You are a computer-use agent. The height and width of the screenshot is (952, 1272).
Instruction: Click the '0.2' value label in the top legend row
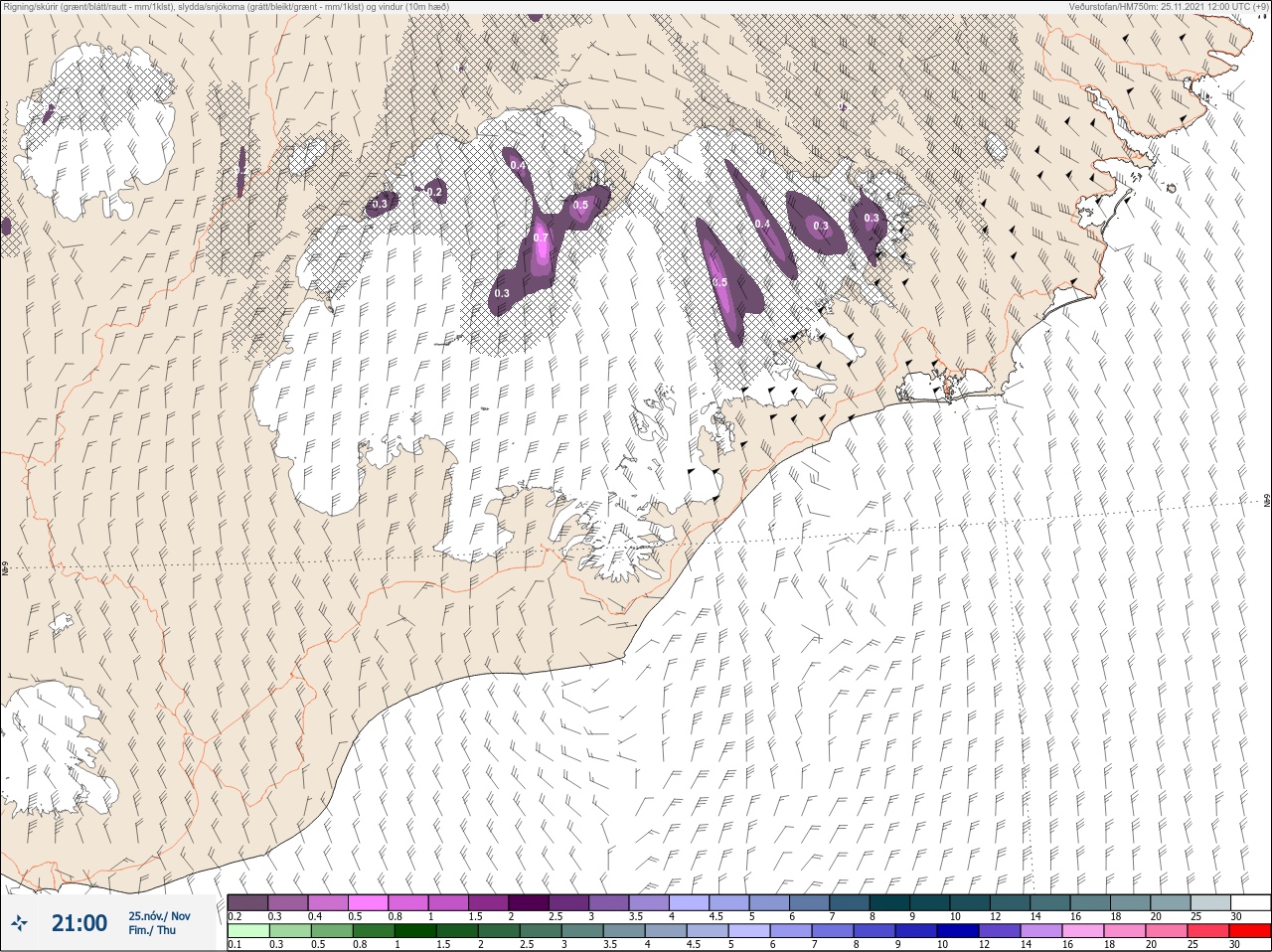click(235, 916)
